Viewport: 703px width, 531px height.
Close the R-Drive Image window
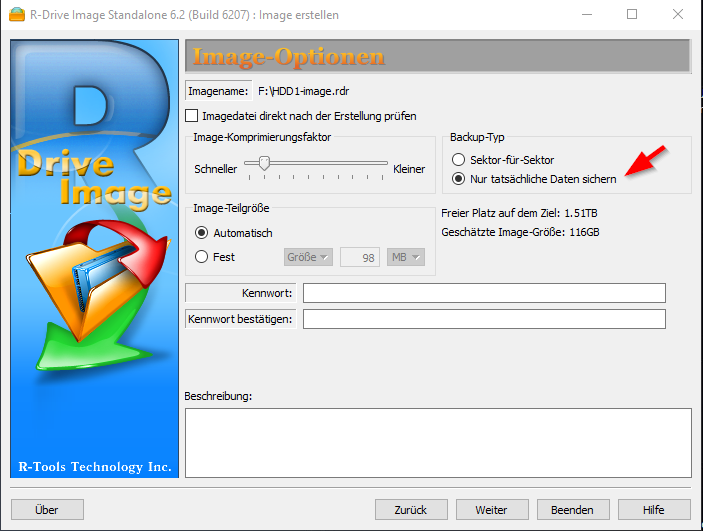coord(678,14)
